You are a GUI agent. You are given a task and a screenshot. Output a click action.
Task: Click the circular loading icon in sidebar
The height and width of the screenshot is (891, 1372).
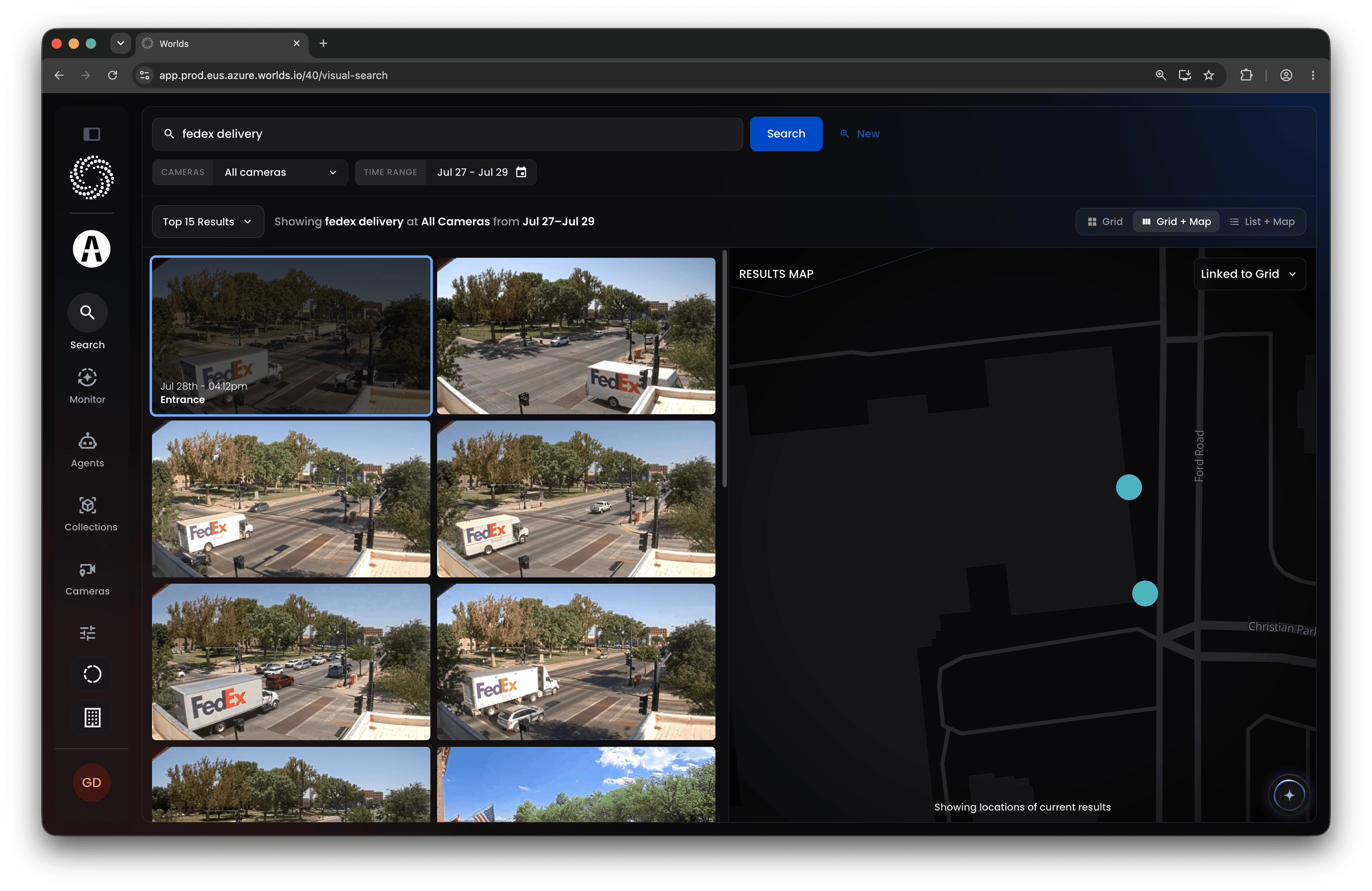(92, 674)
